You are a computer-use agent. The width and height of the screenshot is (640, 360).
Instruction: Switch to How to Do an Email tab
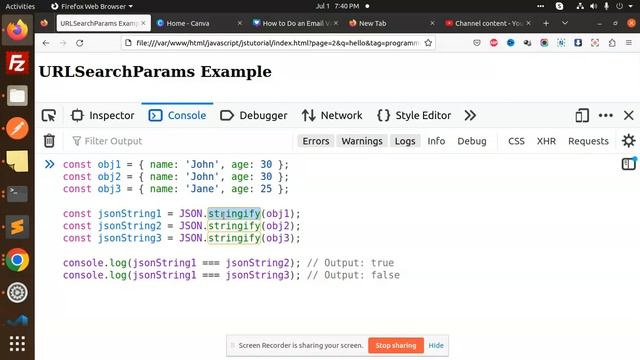[295, 23]
